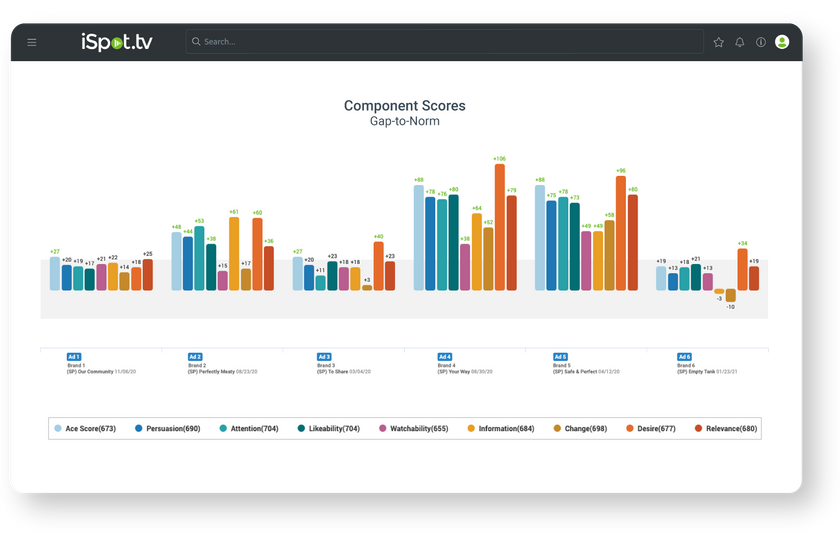Click the iSpot.tv logo
Viewport: 840px width, 554px height.
117,42
